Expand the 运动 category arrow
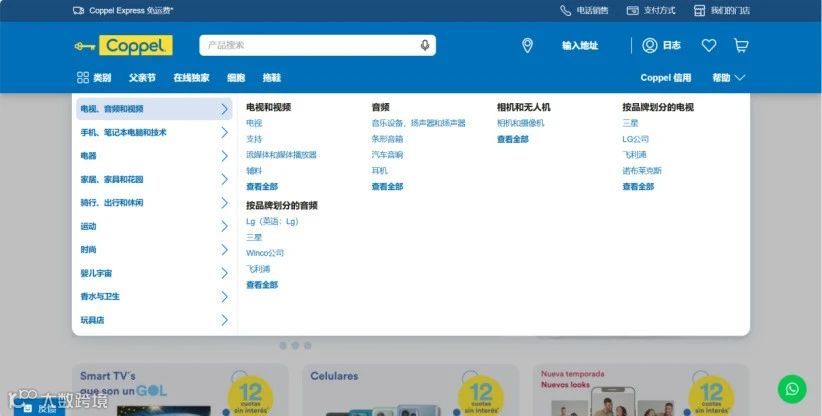 [224, 226]
